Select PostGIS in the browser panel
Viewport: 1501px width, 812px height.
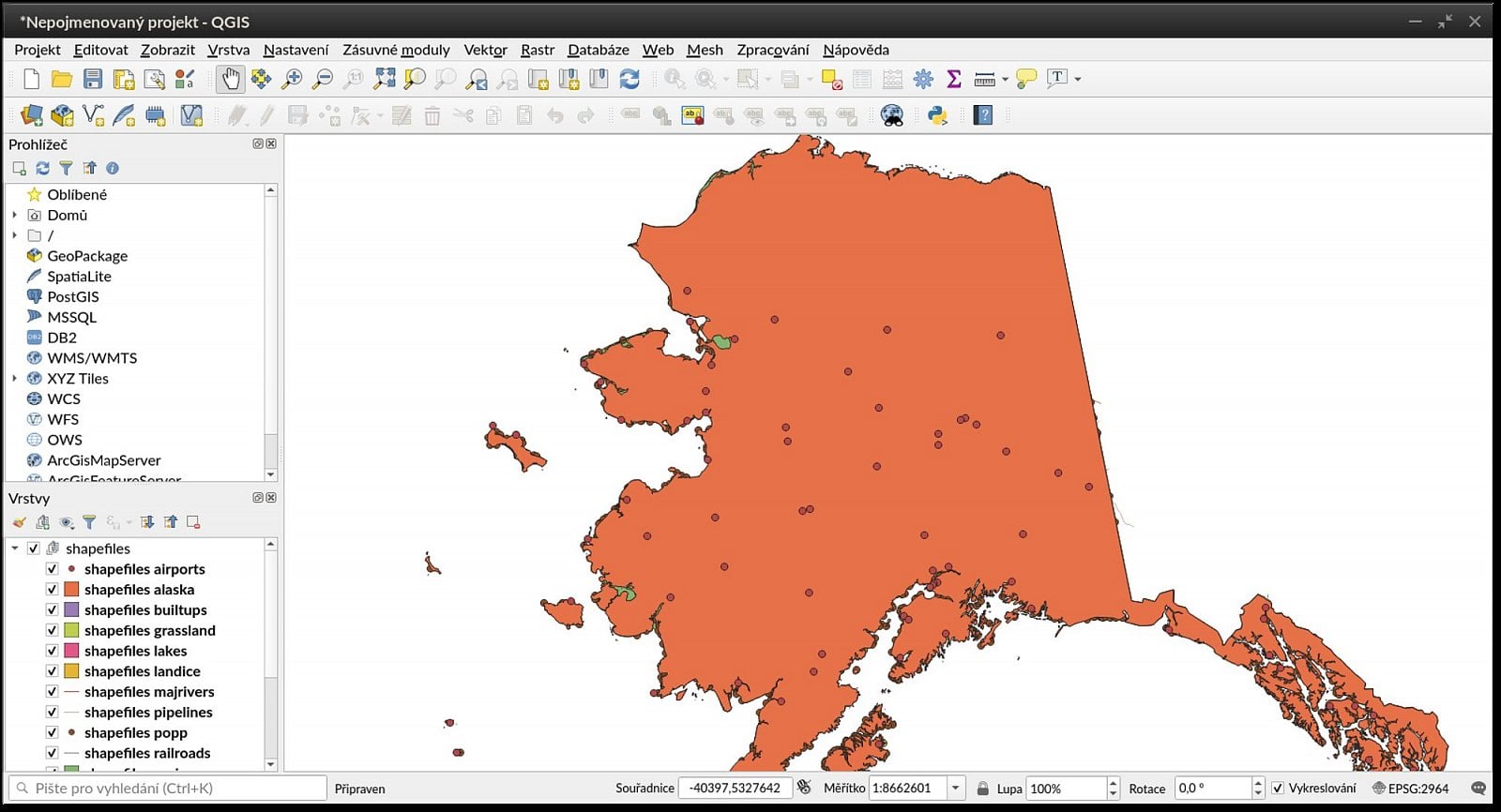(x=72, y=296)
